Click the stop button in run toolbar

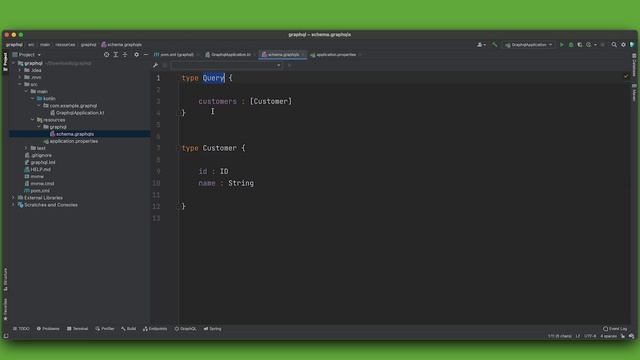602,44
